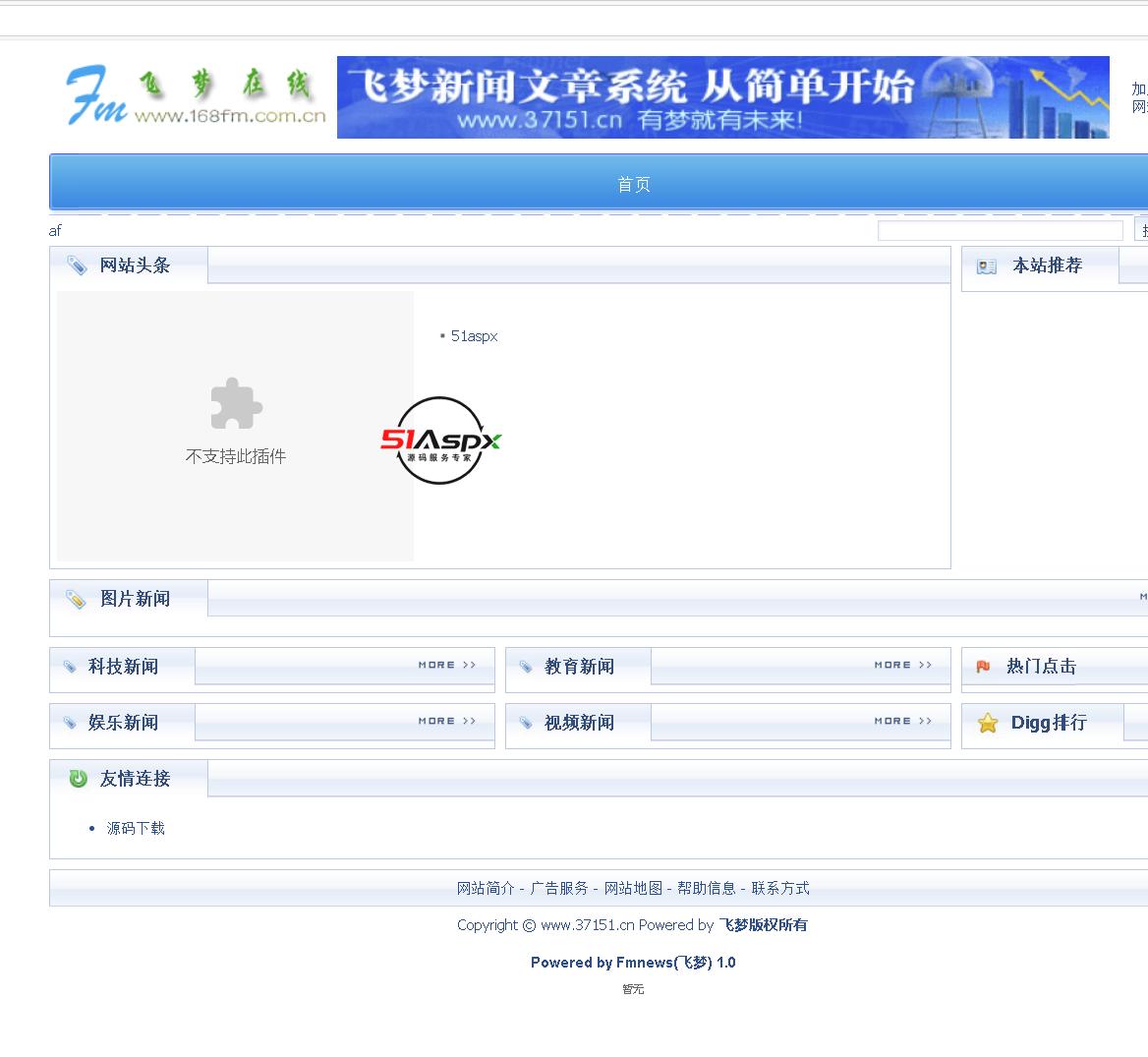Screen dimensions: 1148x1057
Task: Click the tag icon beside 娱乐新闻
Action: (x=70, y=723)
